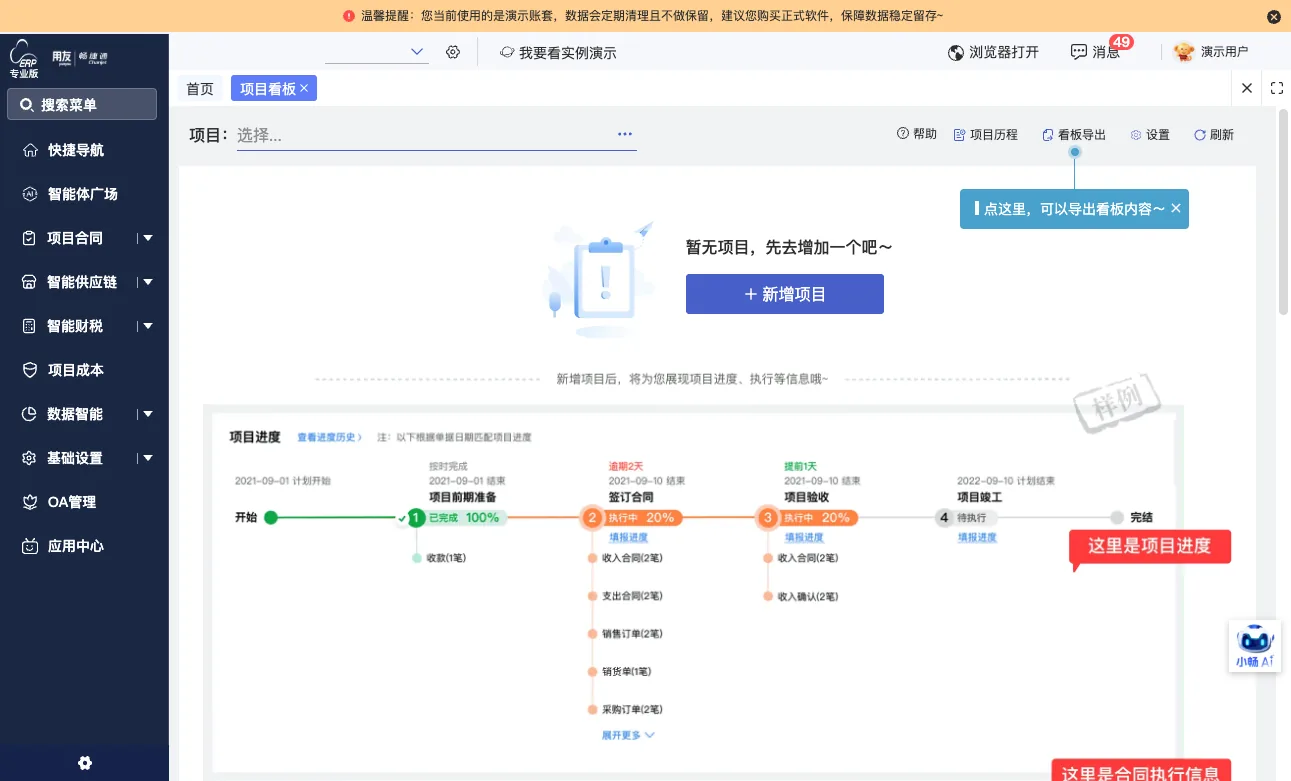Switch to the 首页 tab
1291x781 pixels.
(200, 88)
